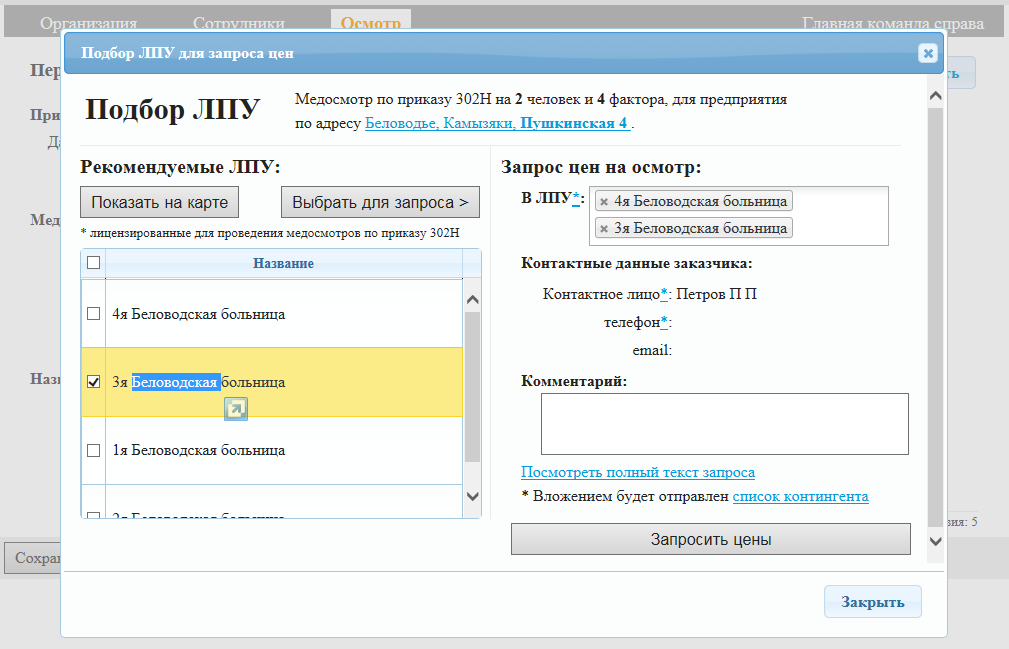
Task: Sort list by Название column header
Action: pyautogui.click(x=283, y=263)
